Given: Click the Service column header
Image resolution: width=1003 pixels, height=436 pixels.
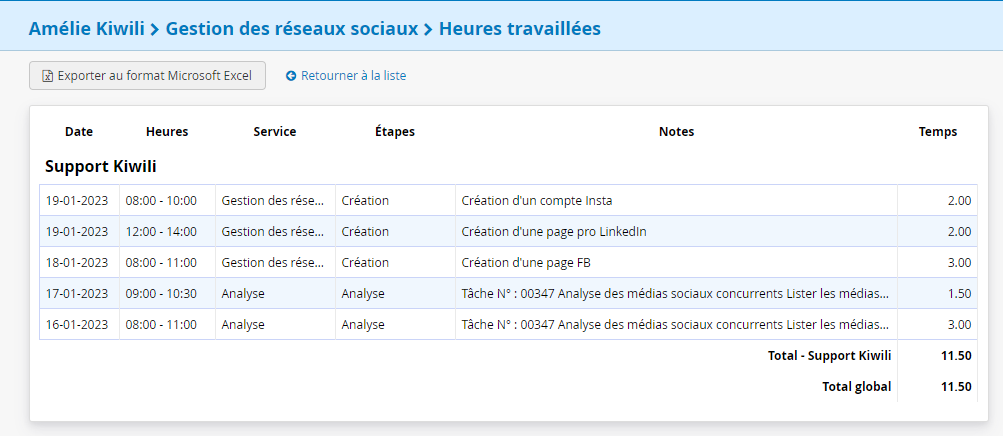Looking at the screenshot, I should [x=274, y=132].
